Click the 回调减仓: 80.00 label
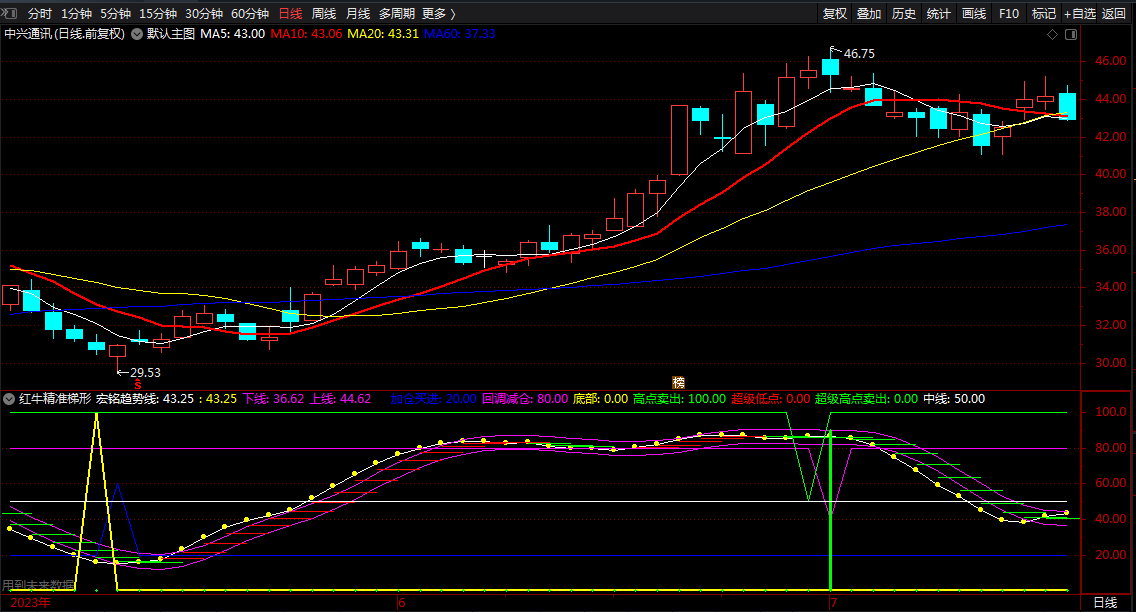This screenshot has height=612, width=1136. point(525,399)
